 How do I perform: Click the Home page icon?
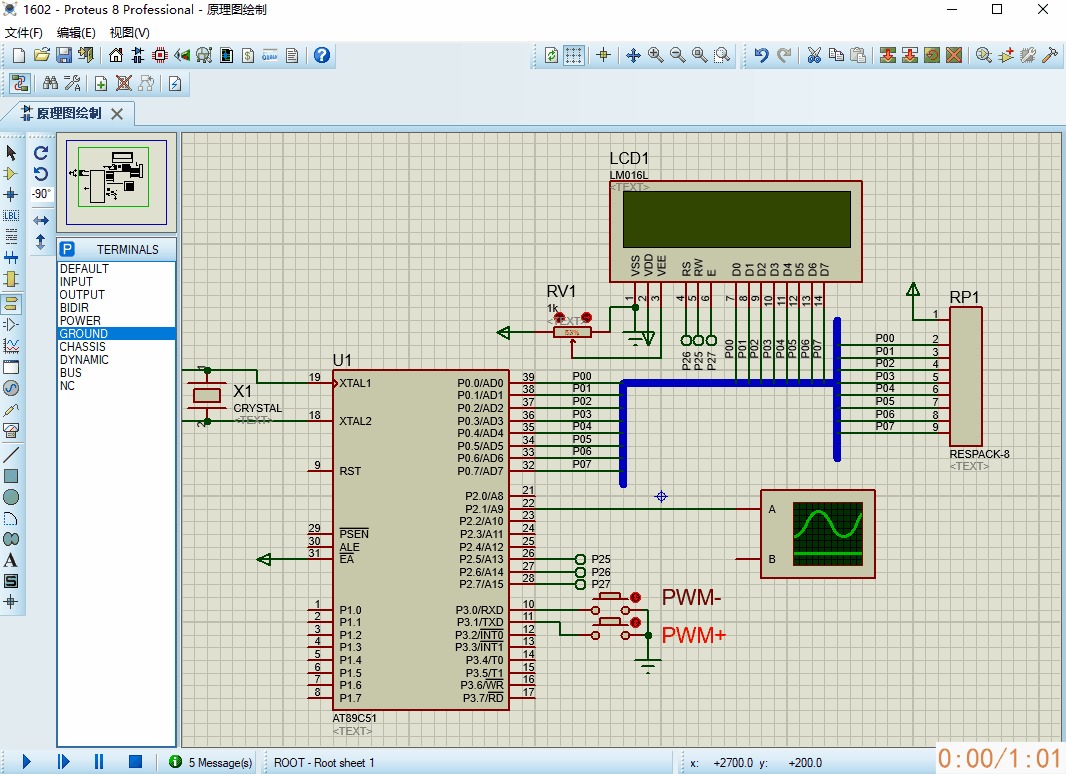pyautogui.click(x=116, y=55)
